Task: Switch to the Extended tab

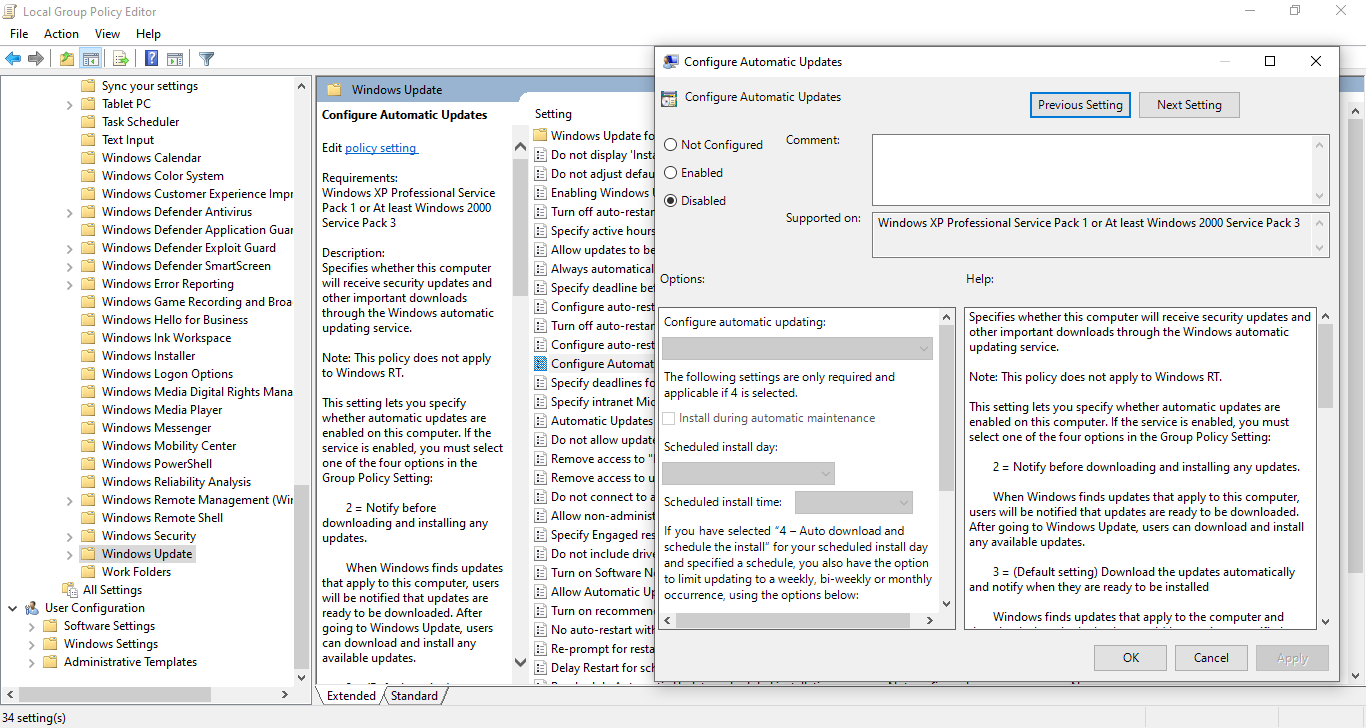Action: pyautogui.click(x=351, y=696)
